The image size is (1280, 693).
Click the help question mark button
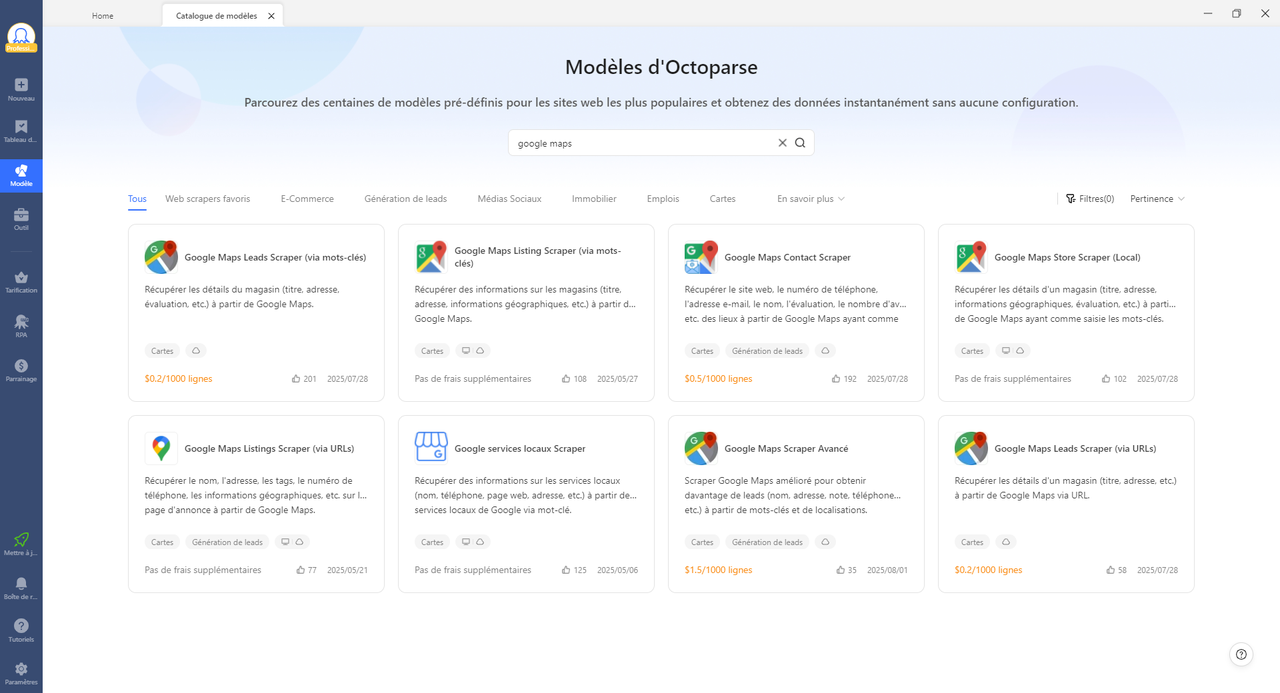[x=1241, y=654]
